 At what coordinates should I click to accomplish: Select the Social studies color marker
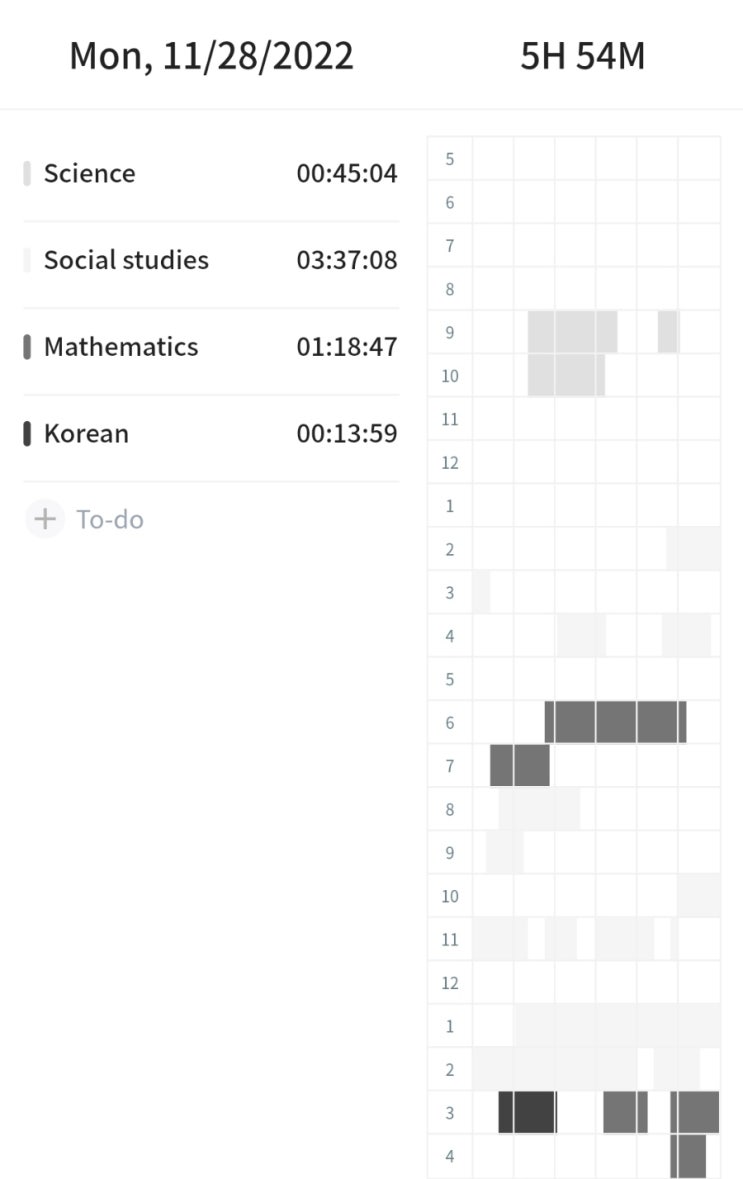(x=27, y=259)
